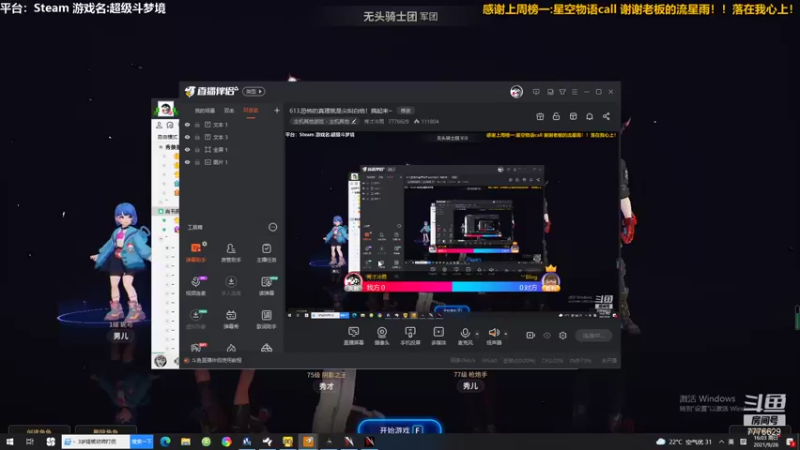Add a 摄像头 camera source
Image resolution: width=800 pixels, height=450 pixels.
click(x=382, y=336)
